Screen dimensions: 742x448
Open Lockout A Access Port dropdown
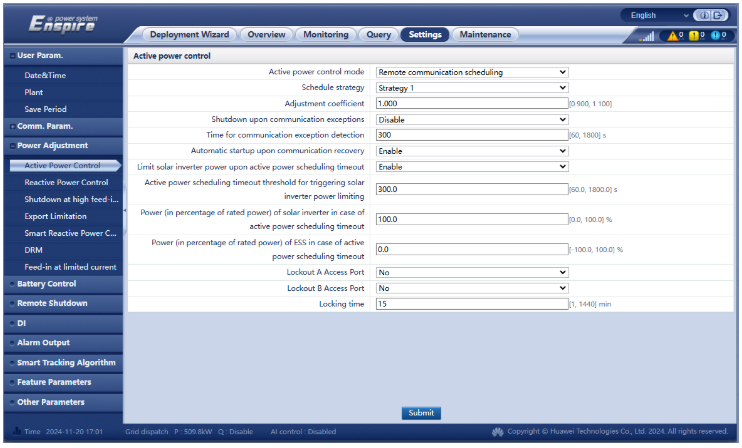click(472, 272)
